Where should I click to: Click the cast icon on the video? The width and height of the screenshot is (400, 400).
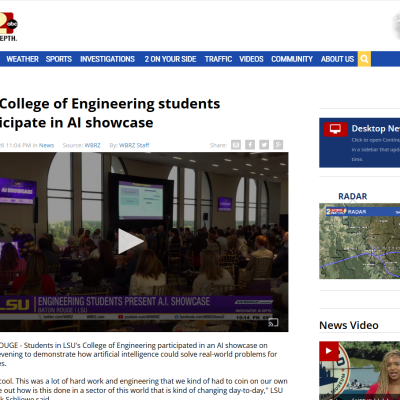pos(273,322)
